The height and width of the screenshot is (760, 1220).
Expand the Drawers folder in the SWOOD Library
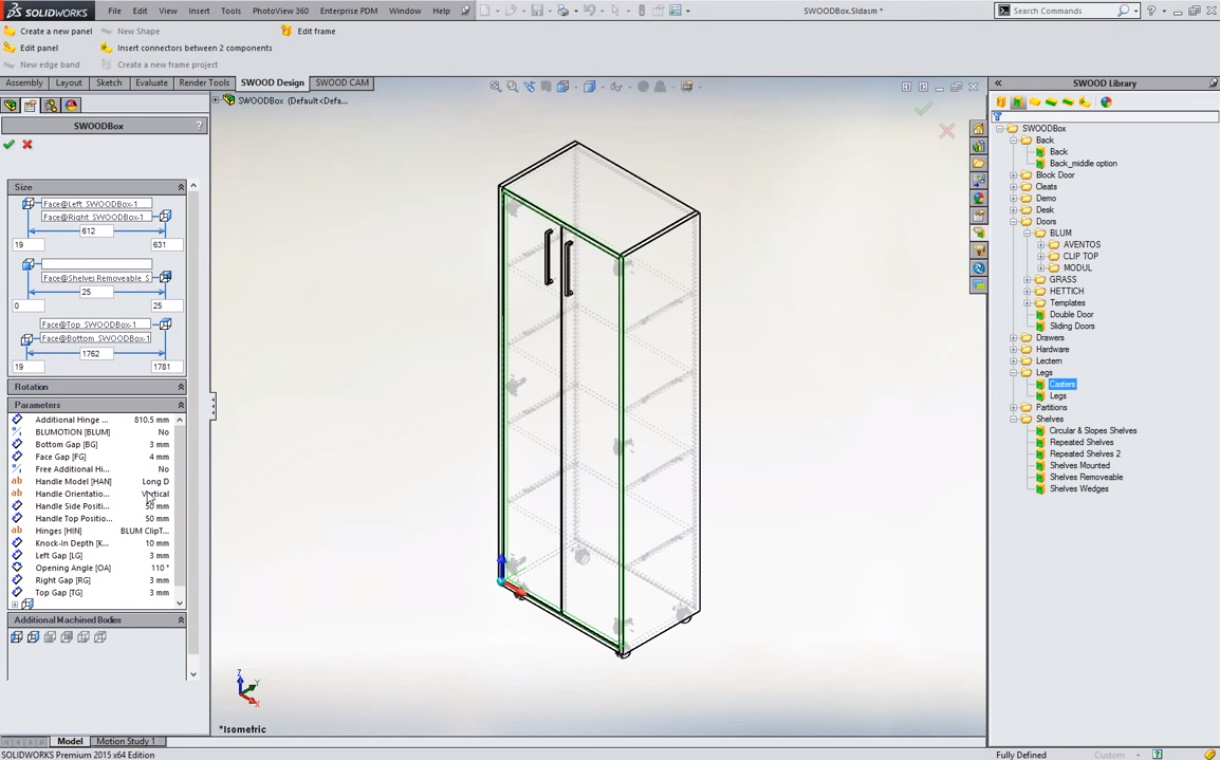[1013, 338]
